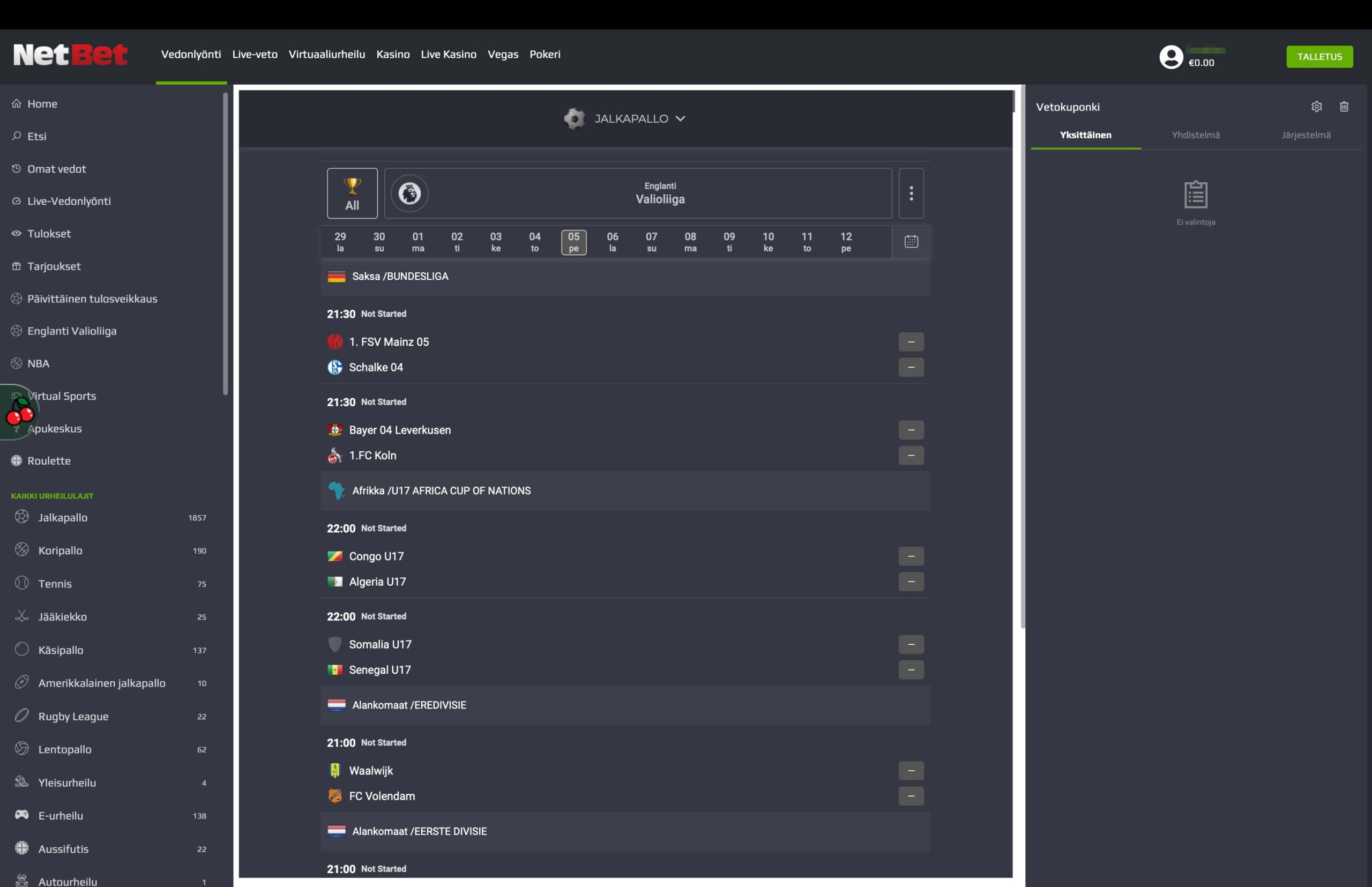
Task: Click the user account avatar icon
Action: coord(1170,57)
